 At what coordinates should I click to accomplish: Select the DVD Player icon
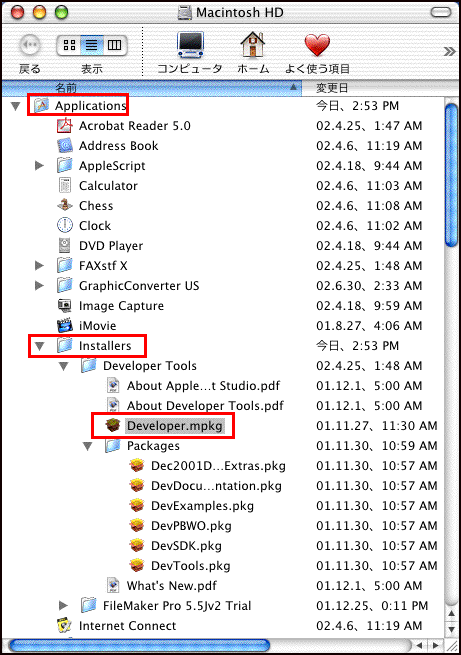point(65,245)
